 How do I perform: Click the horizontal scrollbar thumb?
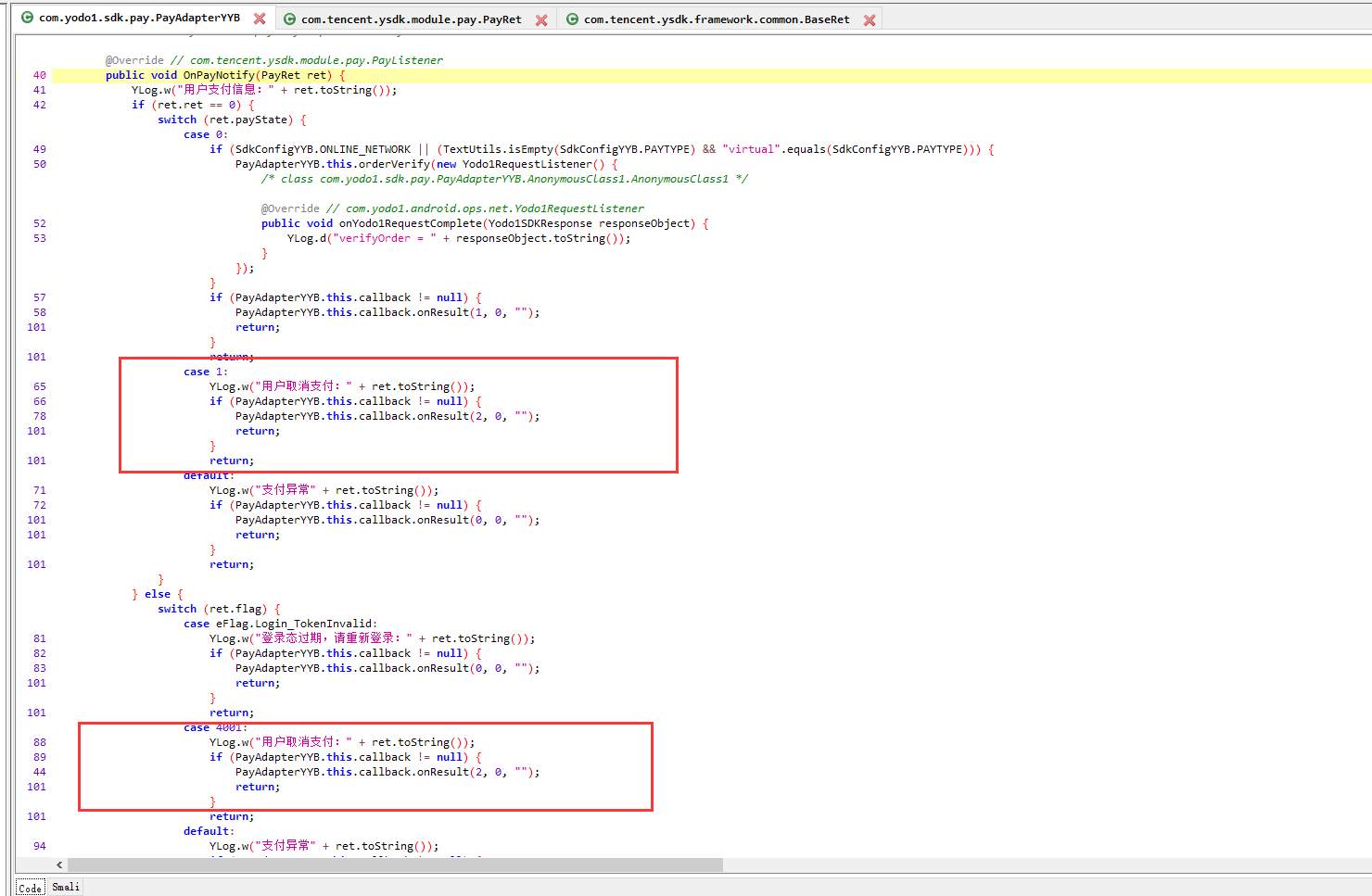coord(395,864)
